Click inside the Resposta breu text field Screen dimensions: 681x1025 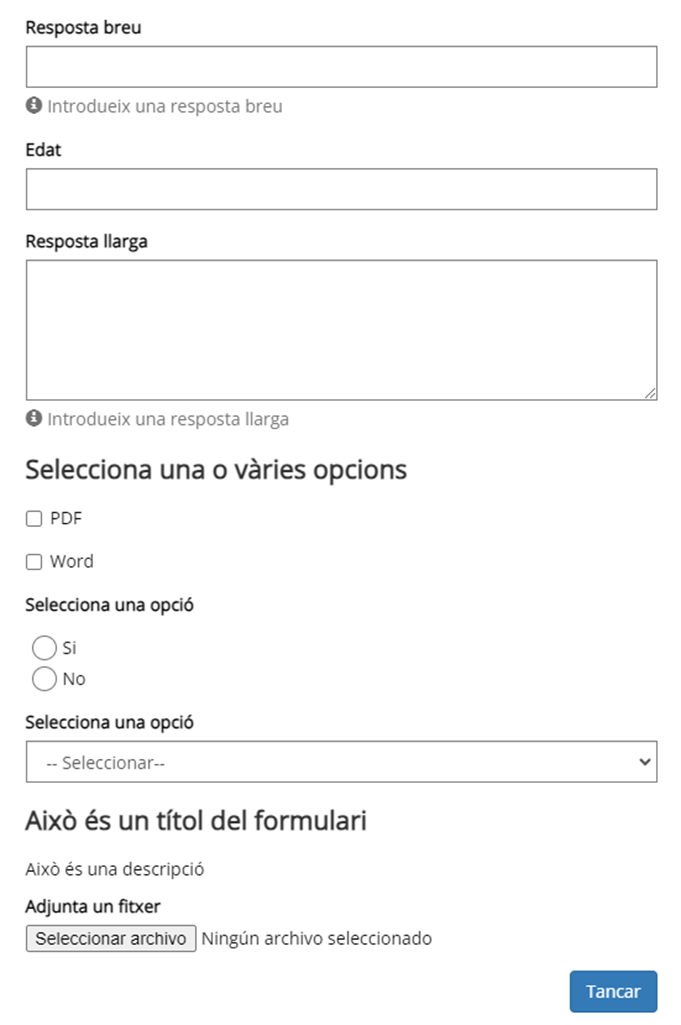[340, 66]
